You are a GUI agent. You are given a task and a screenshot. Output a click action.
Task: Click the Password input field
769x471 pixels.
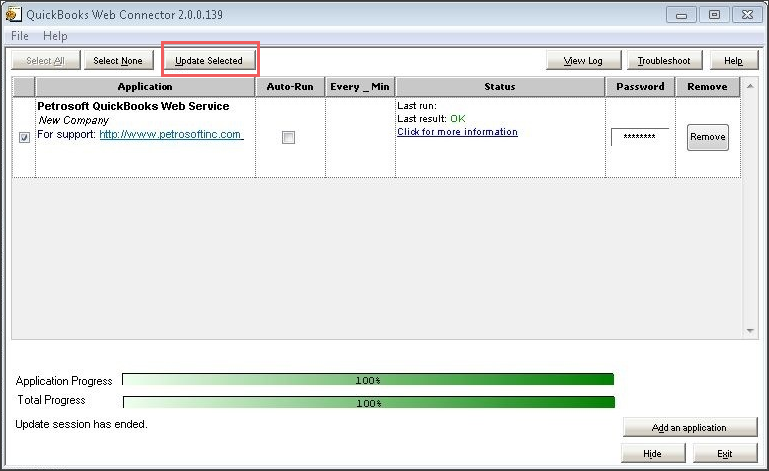point(640,137)
